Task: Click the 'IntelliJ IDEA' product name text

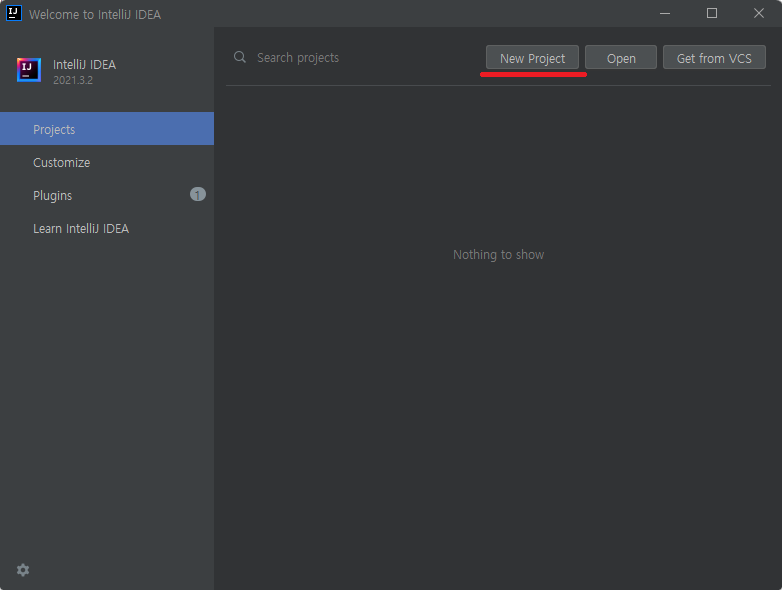Action: 84,65
